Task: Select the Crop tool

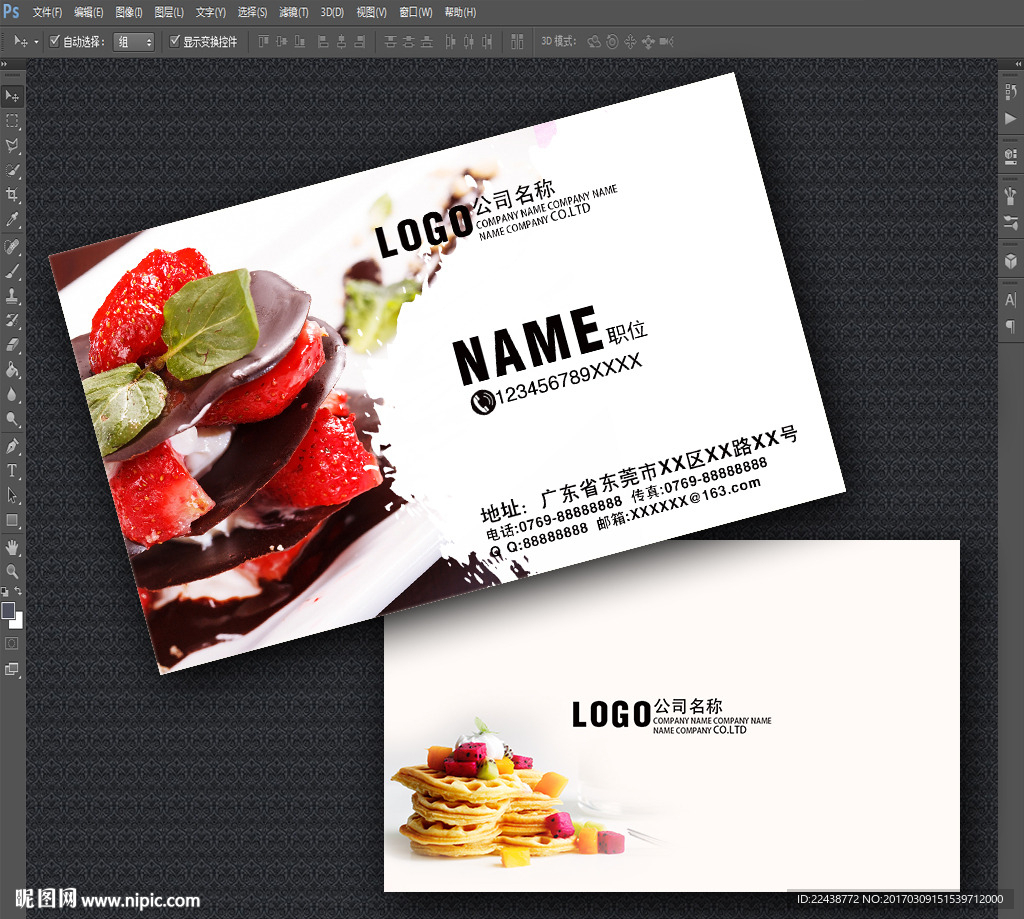Action: pyautogui.click(x=13, y=194)
